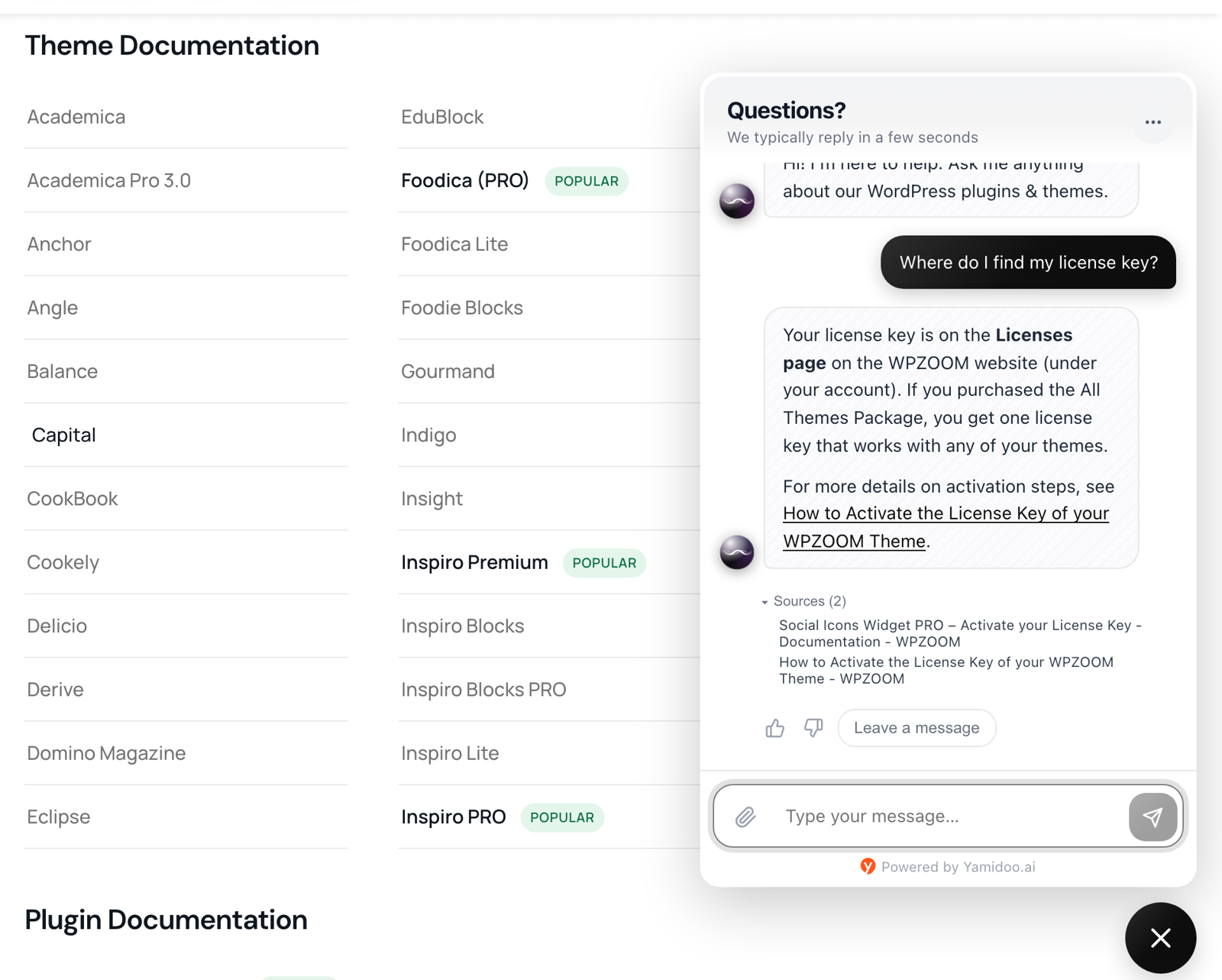Image resolution: width=1222 pixels, height=980 pixels.
Task: Click the Yamidoo.ai logo icon
Action: (x=868, y=866)
